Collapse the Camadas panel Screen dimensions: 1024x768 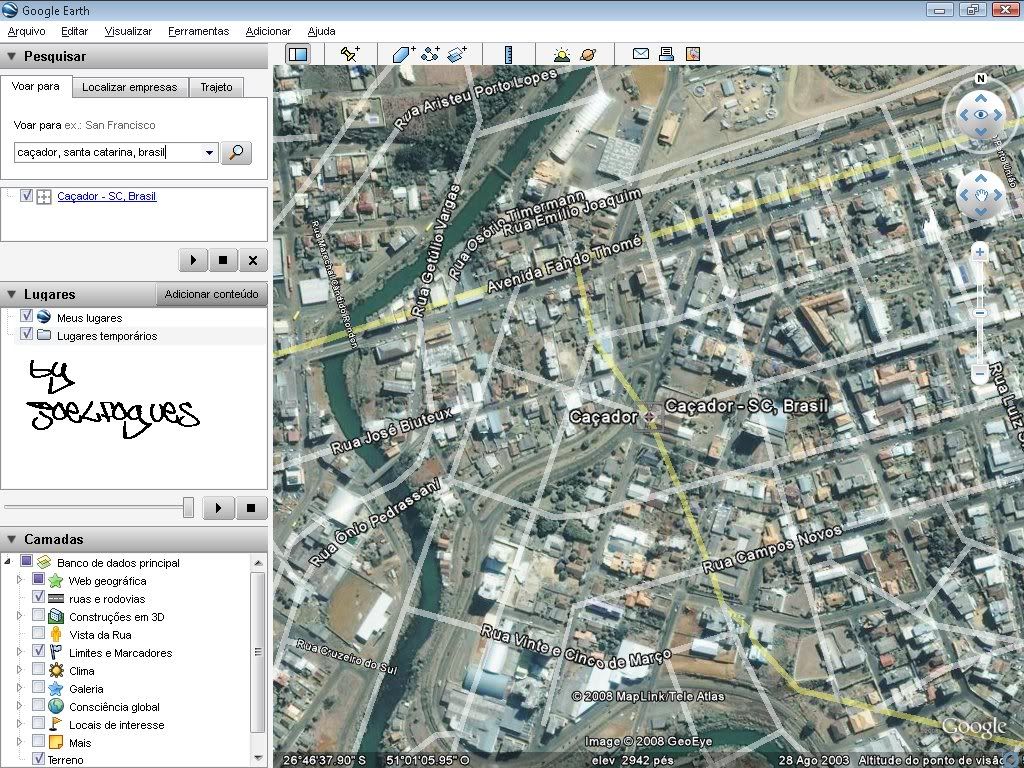point(11,539)
